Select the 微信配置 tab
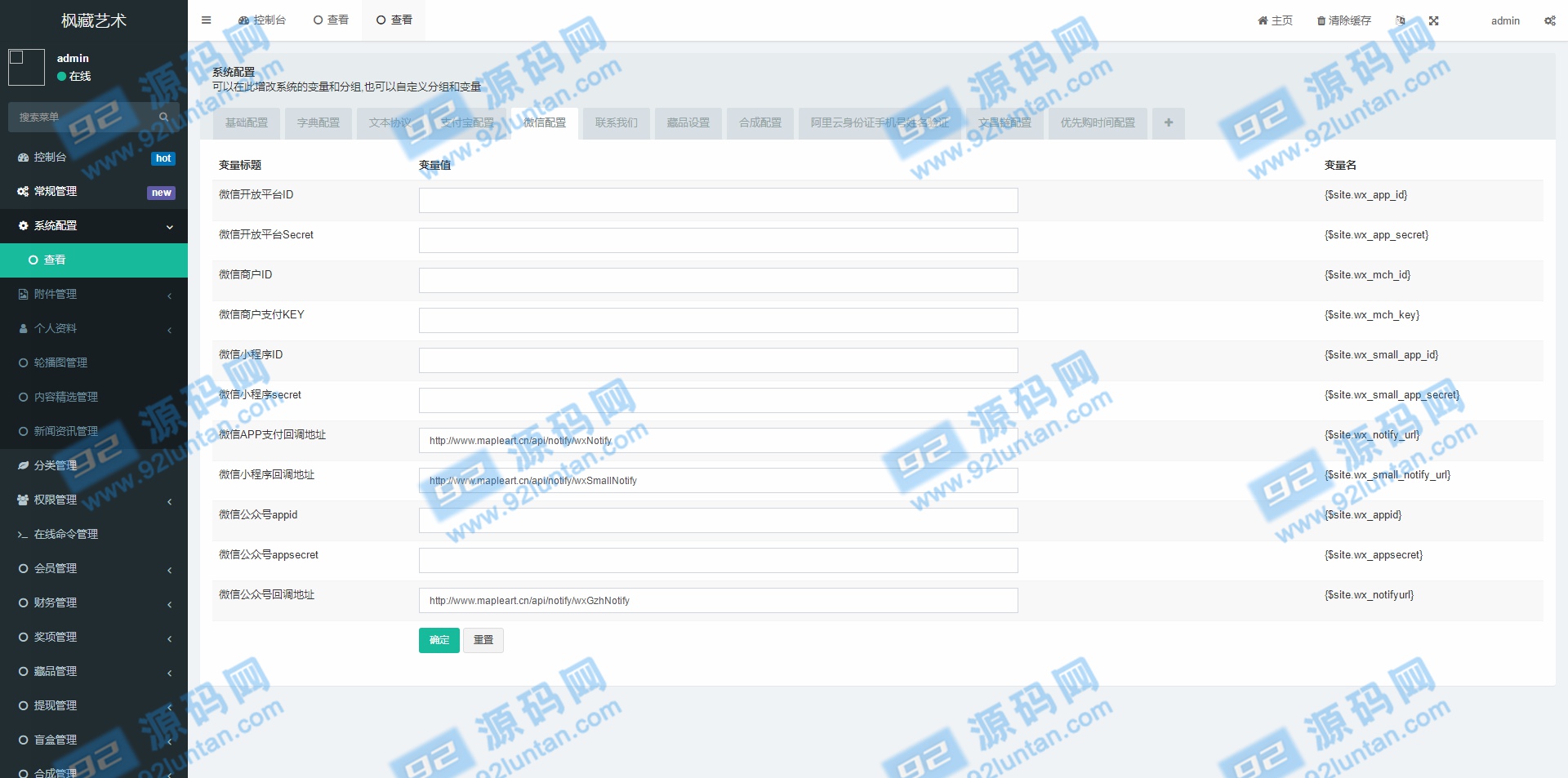 tap(545, 122)
